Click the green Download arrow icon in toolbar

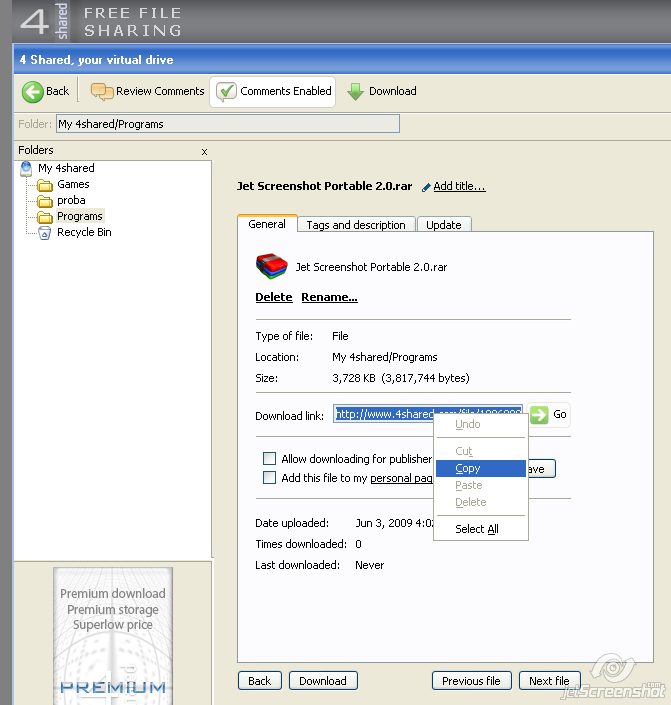click(355, 91)
